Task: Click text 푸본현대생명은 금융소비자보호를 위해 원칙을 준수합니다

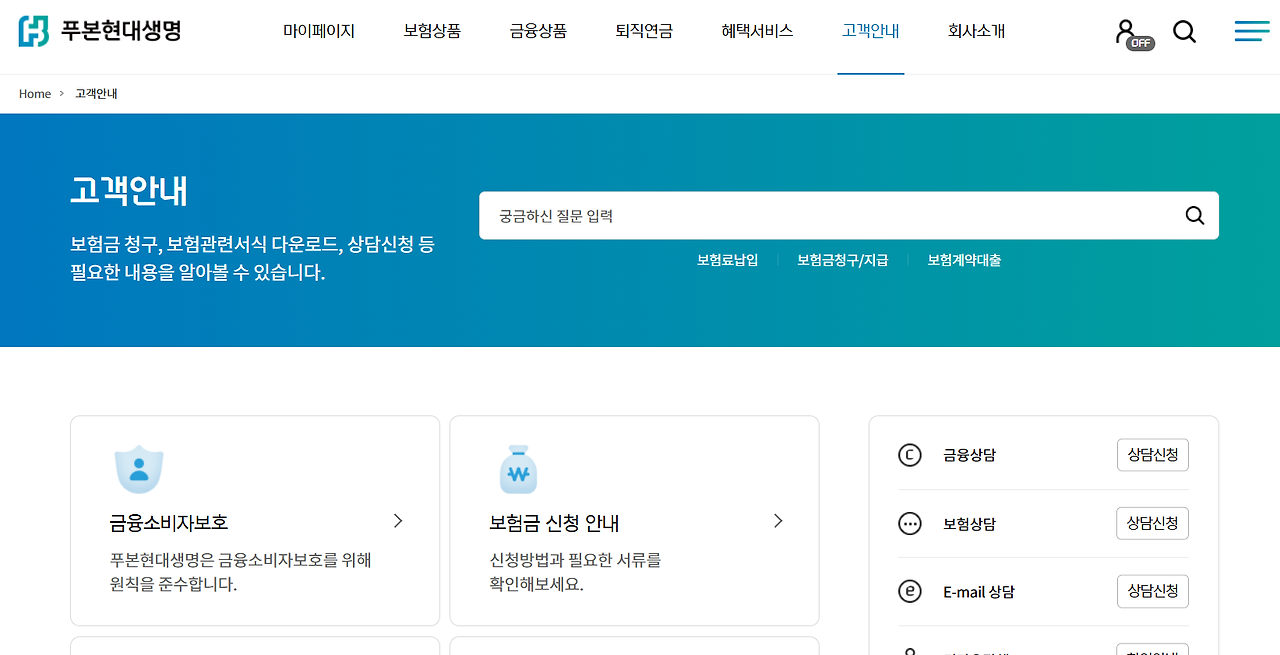Action: click(240, 572)
